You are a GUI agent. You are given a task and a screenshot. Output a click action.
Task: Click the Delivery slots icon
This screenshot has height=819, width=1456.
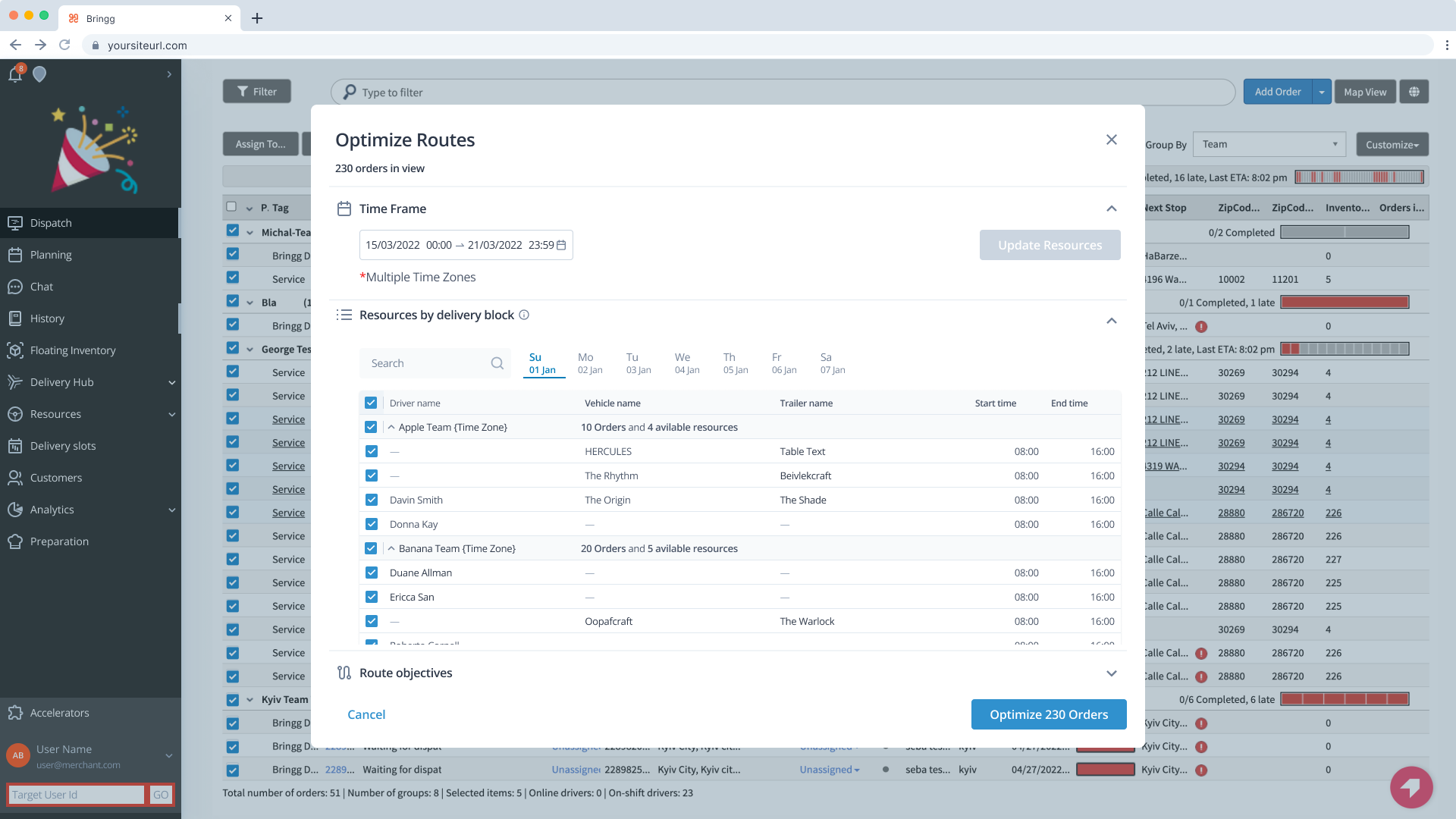(x=15, y=446)
